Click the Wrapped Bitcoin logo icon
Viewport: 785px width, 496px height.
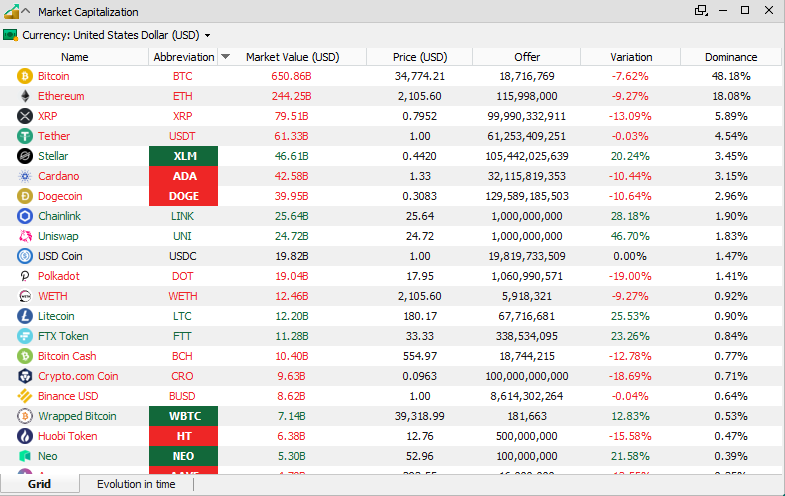pos(25,416)
